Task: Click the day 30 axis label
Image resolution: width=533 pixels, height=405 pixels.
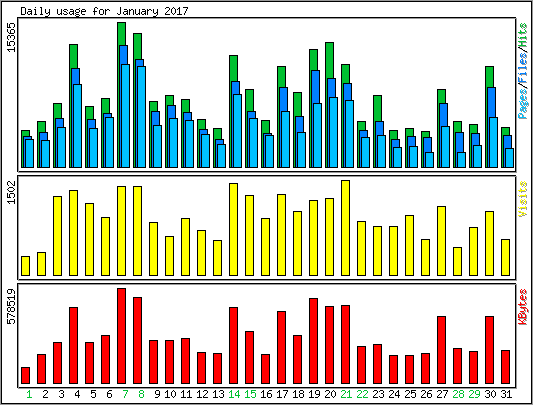Action: (490, 394)
